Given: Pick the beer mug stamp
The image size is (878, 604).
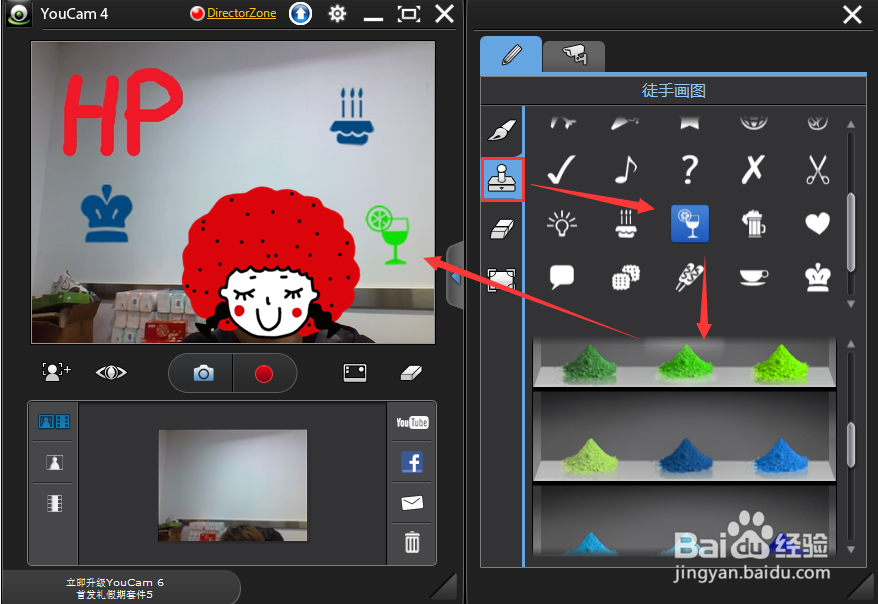Looking at the screenshot, I should click(x=753, y=224).
